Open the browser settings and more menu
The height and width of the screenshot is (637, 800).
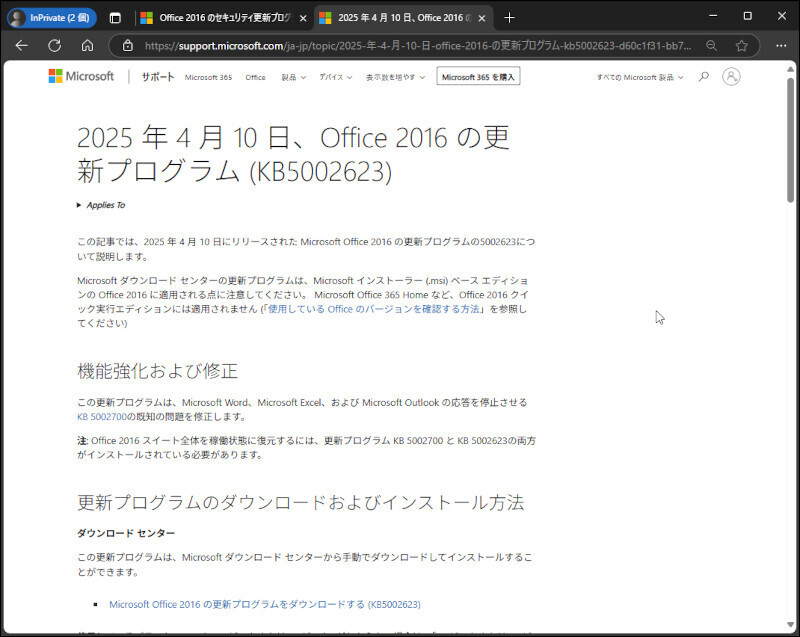point(781,45)
